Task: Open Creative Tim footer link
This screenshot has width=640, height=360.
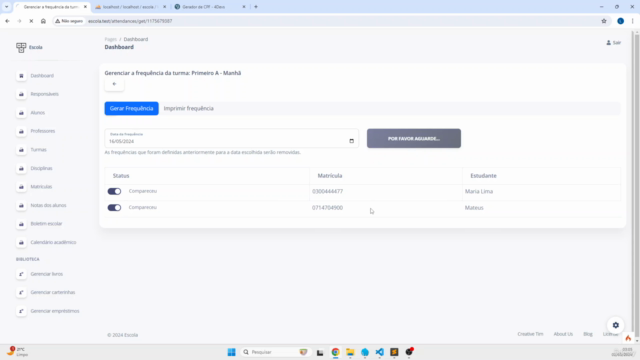Action: tap(530, 334)
